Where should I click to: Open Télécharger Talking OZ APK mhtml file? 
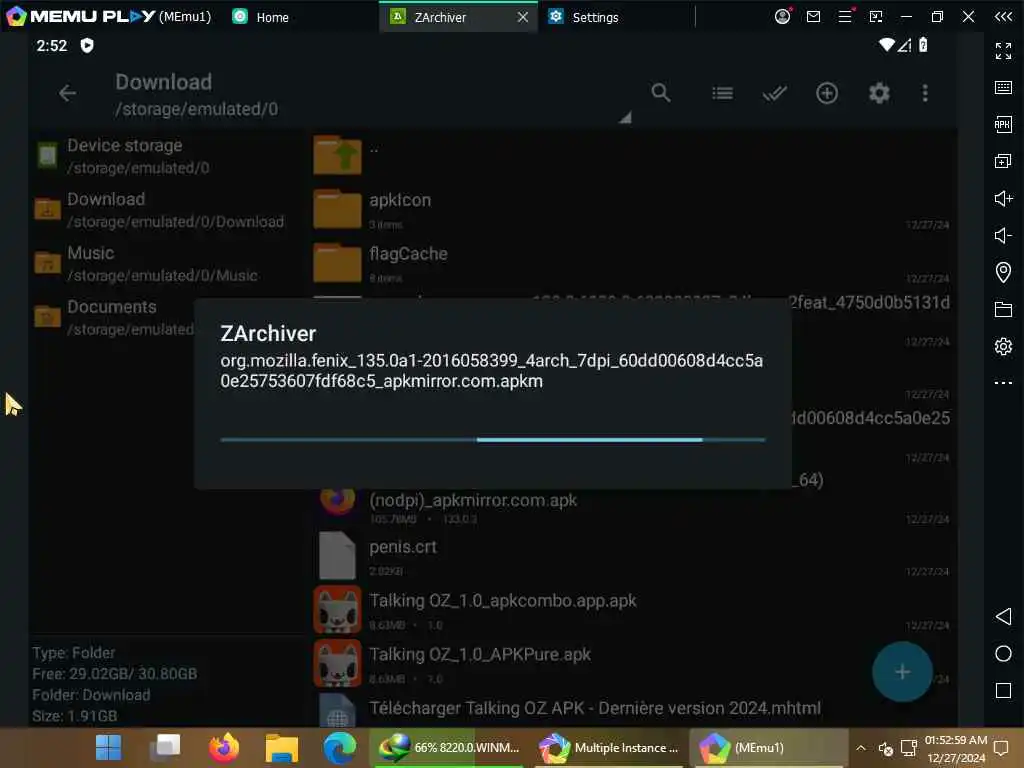631,710
